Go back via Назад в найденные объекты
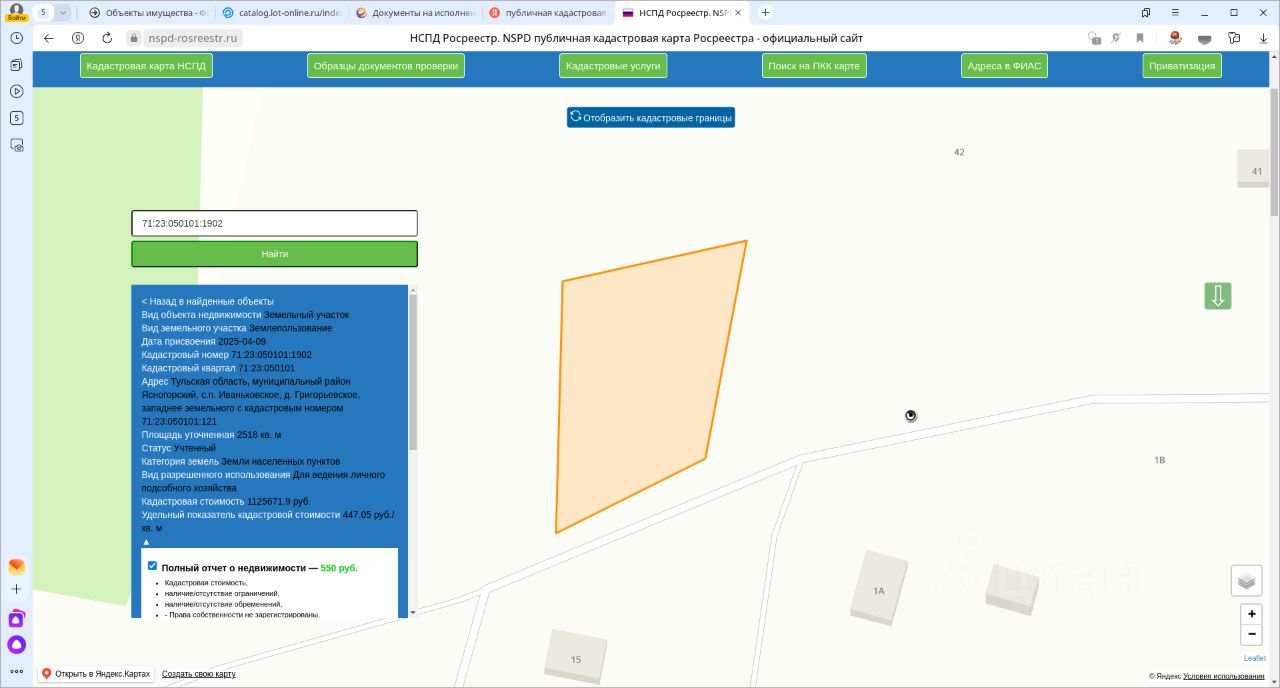Viewport: 1280px width, 688px height. point(207,301)
